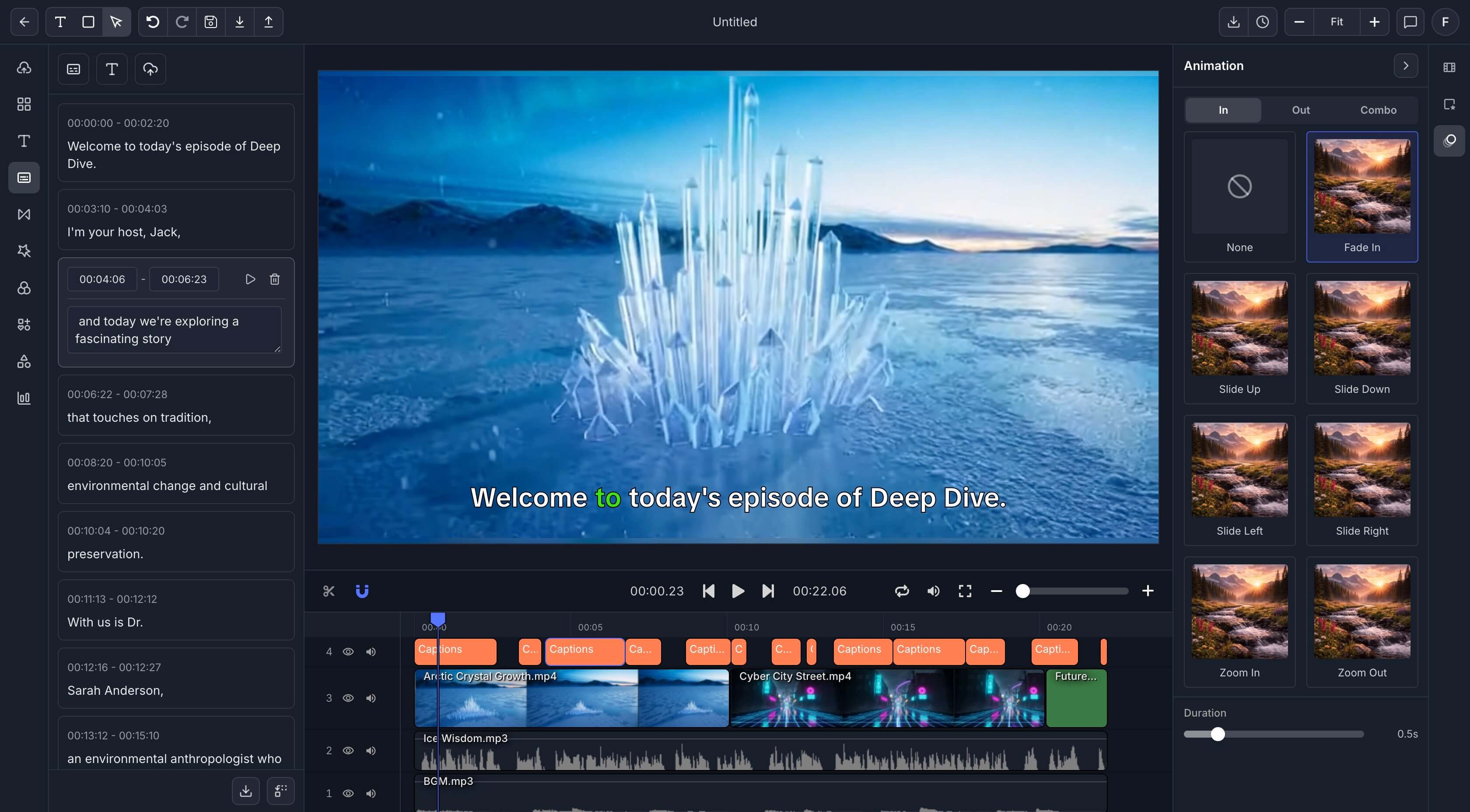Skip to the previous frame marker
Image resolution: width=1470 pixels, height=812 pixels.
(708, 591)
